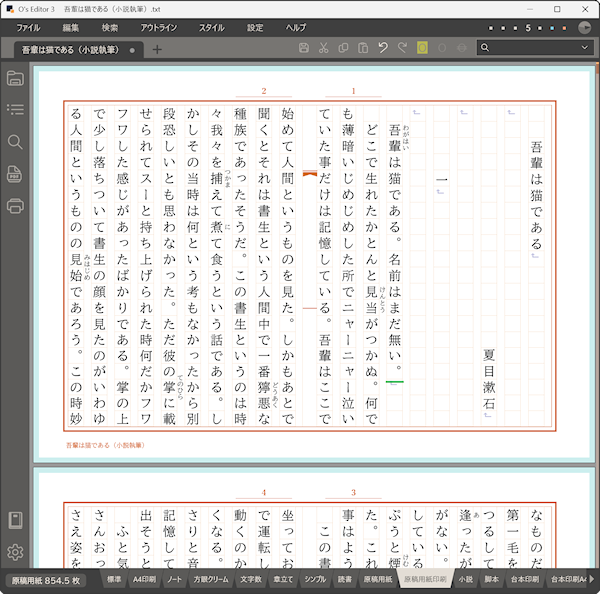600x594 pixels.
Task: Click the book icon in the sidebar
Action: point(15,519)
